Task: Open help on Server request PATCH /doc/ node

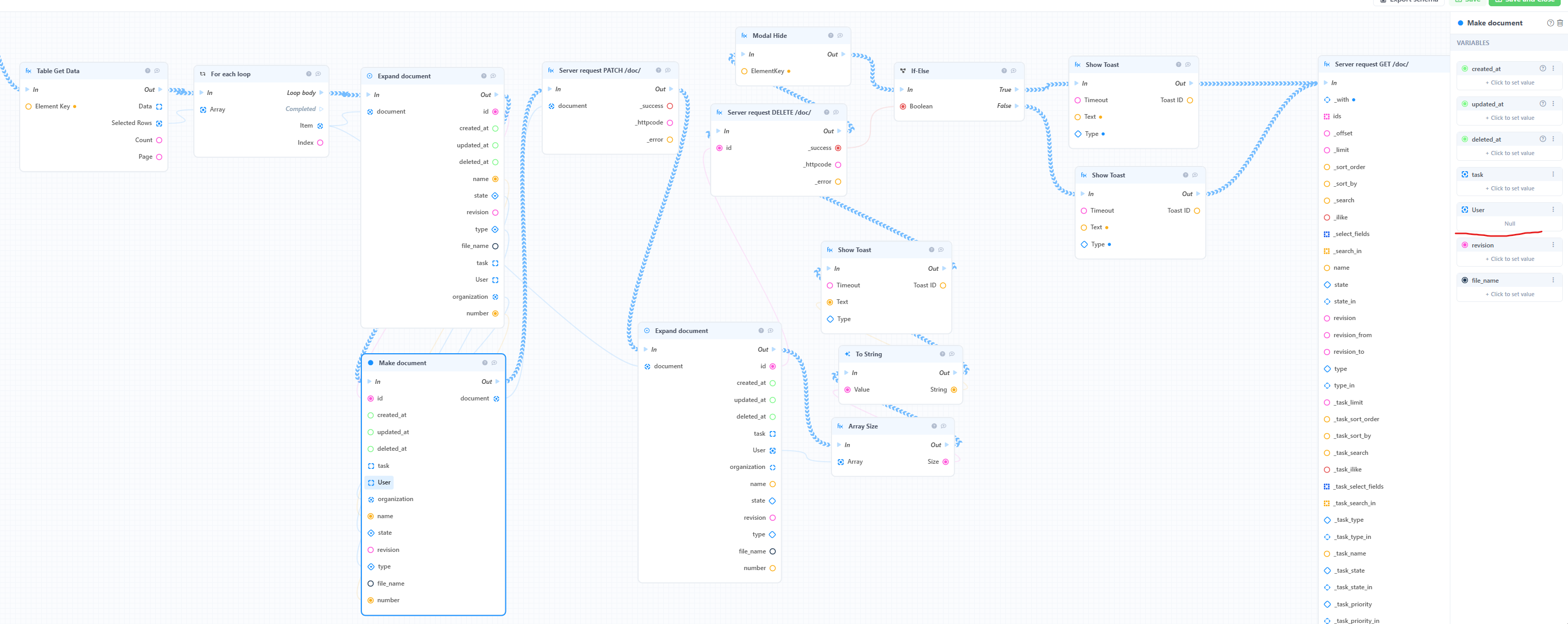Action: (x=658, y=70)
